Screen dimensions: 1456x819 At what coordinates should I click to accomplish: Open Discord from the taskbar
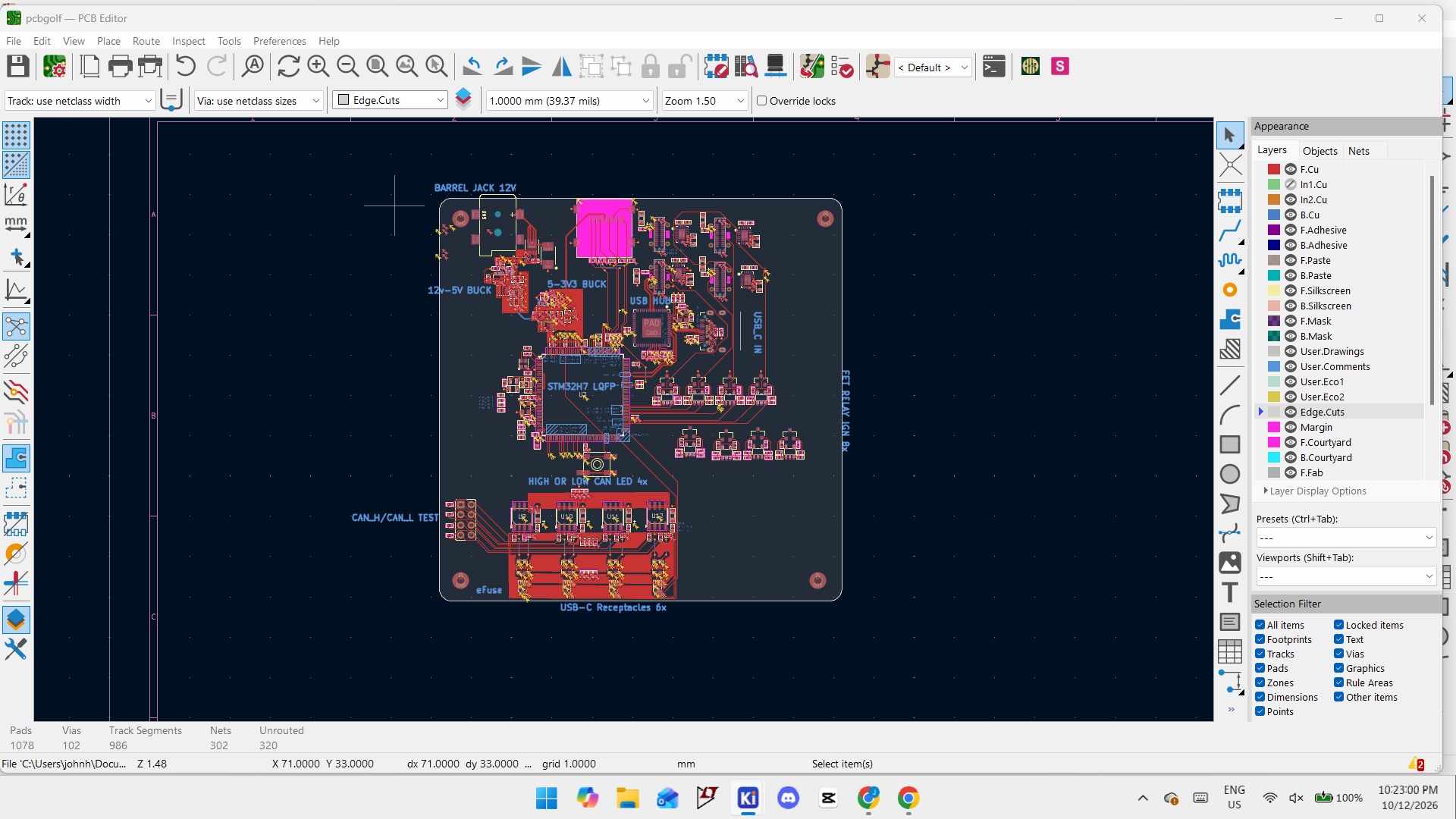(x=789, y=798)
